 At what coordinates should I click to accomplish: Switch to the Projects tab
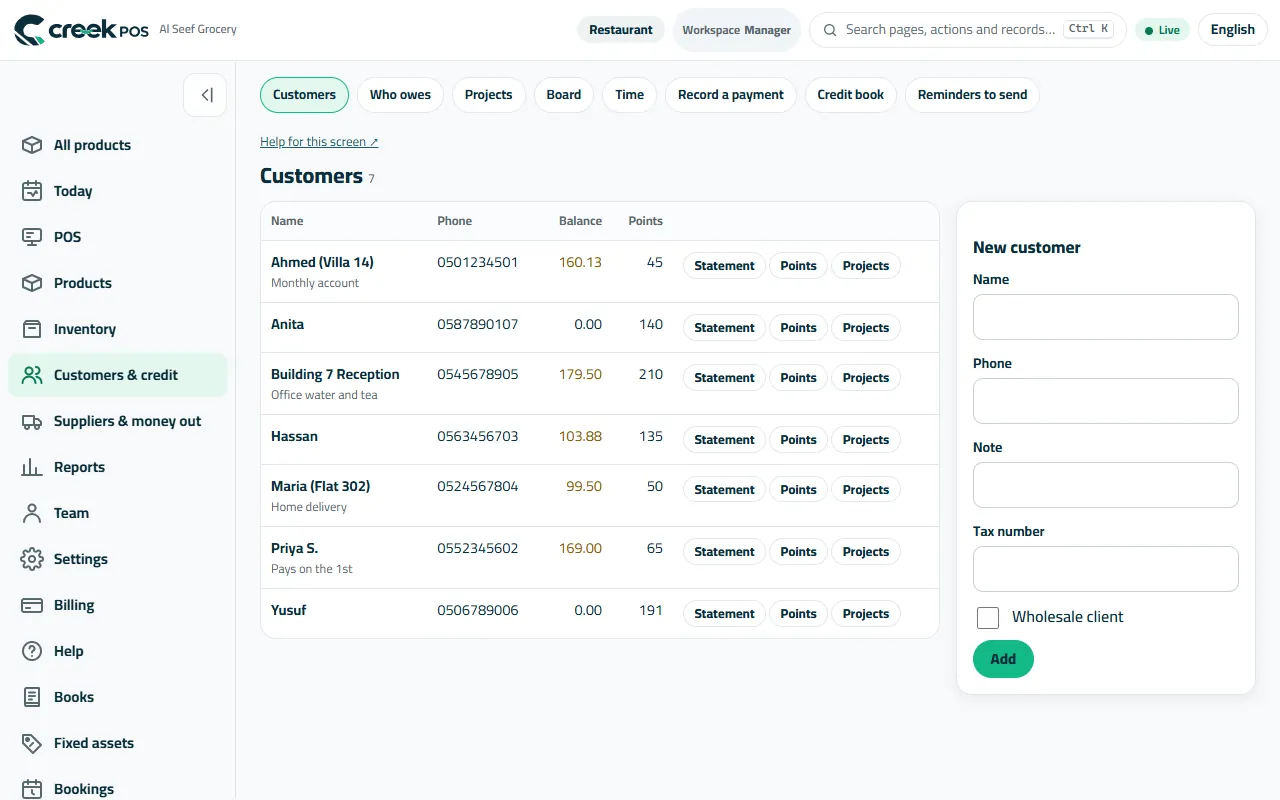pyautogui.click(x=488, y=95)
